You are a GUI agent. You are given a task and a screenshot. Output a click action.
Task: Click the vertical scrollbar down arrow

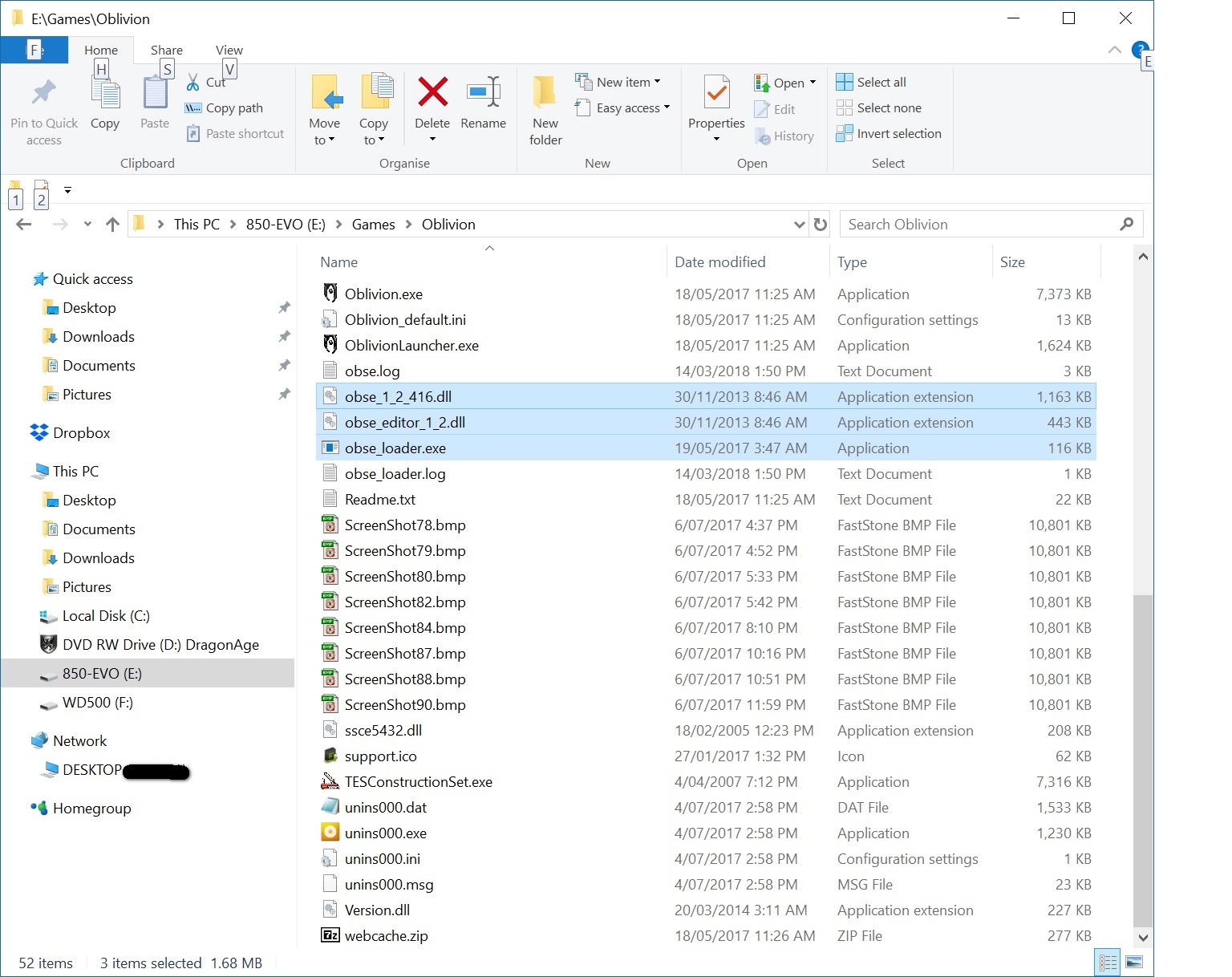1144,937
